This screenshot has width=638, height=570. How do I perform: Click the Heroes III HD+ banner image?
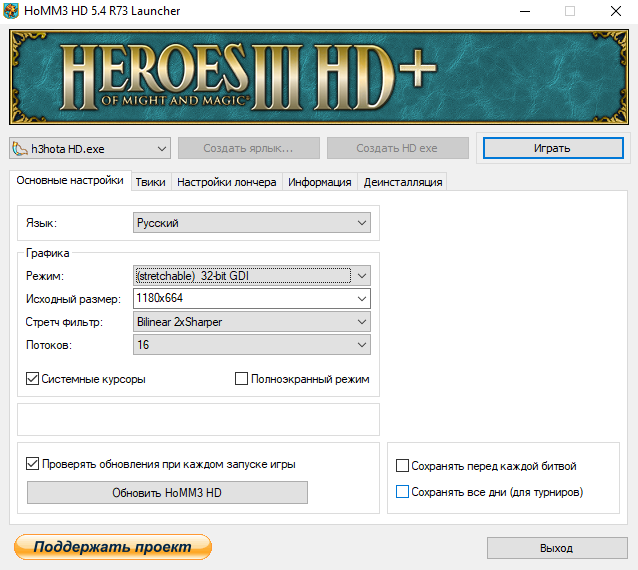point(318,76)
